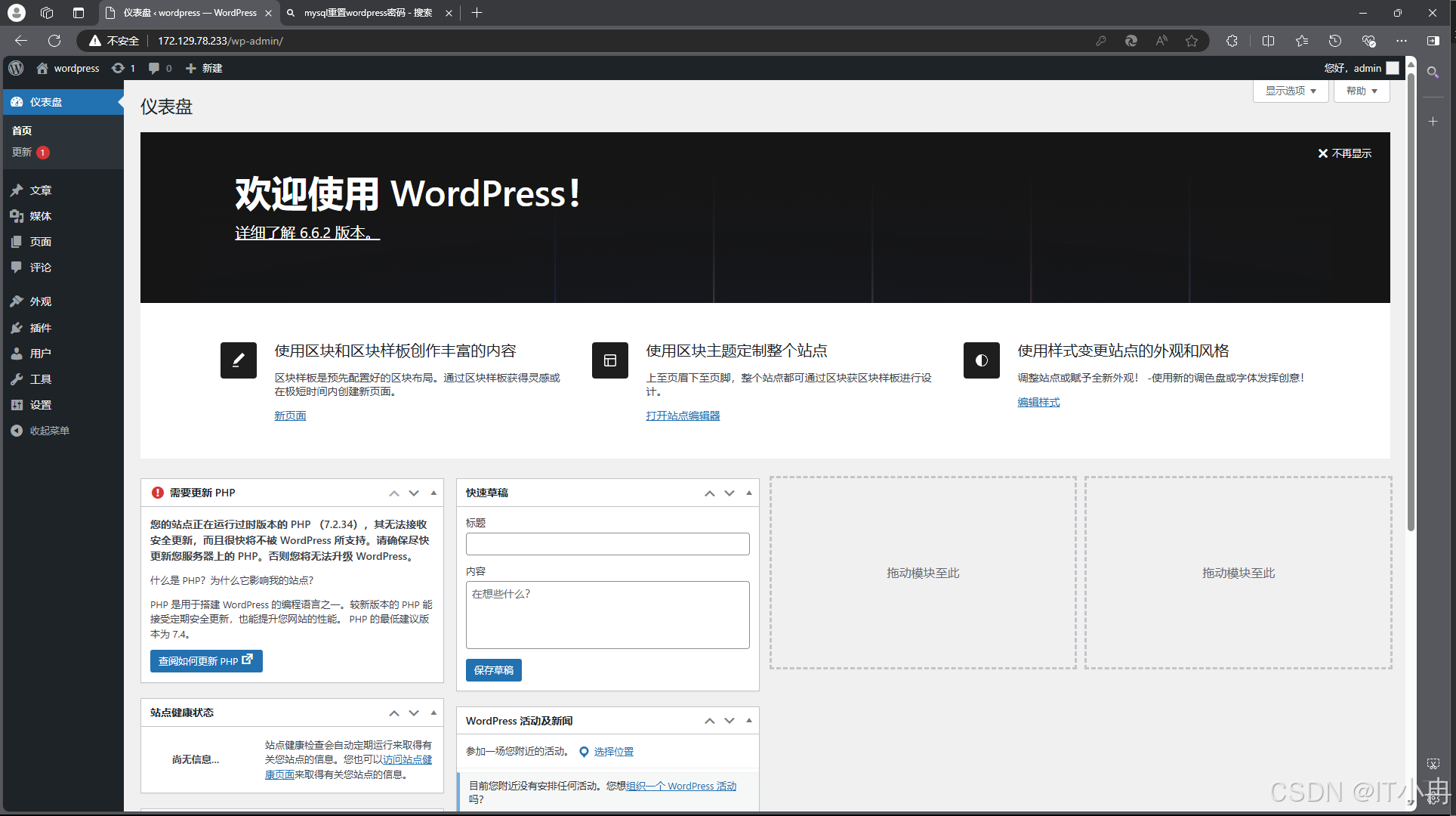Viewport: 1456px width, 816px height.
Task: Dismiss welcome panel using 不再显示
Action: (x=1344, y=153)
